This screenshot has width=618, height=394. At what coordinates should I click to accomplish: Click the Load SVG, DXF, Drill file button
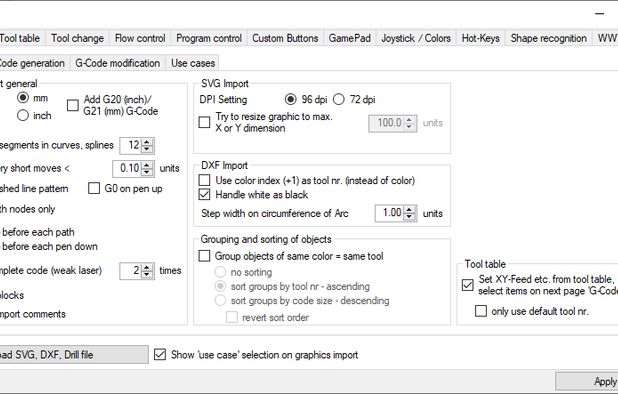(74, 355)
